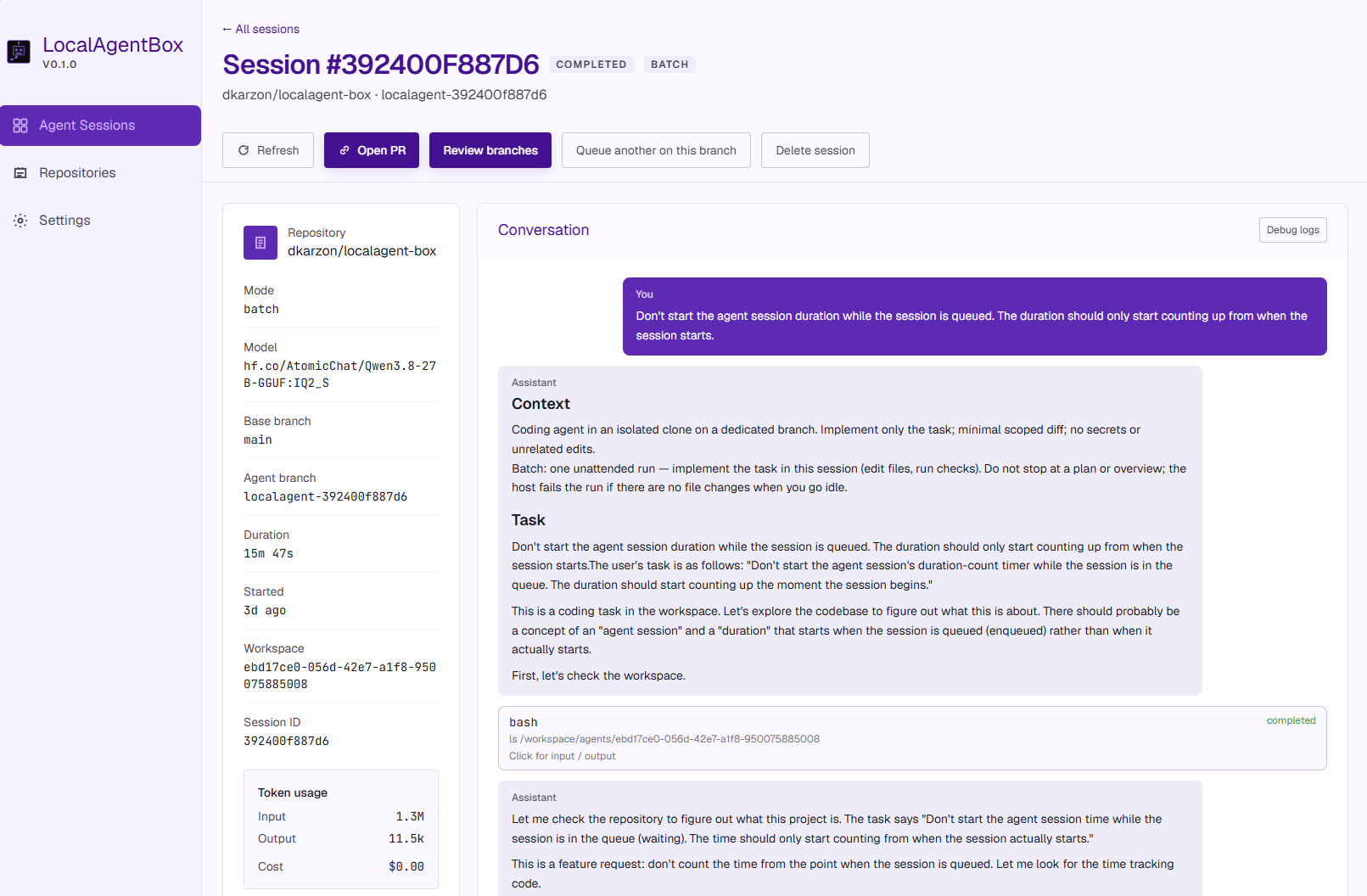
Task: Click the Conversation heading
Action: [543, 230]
